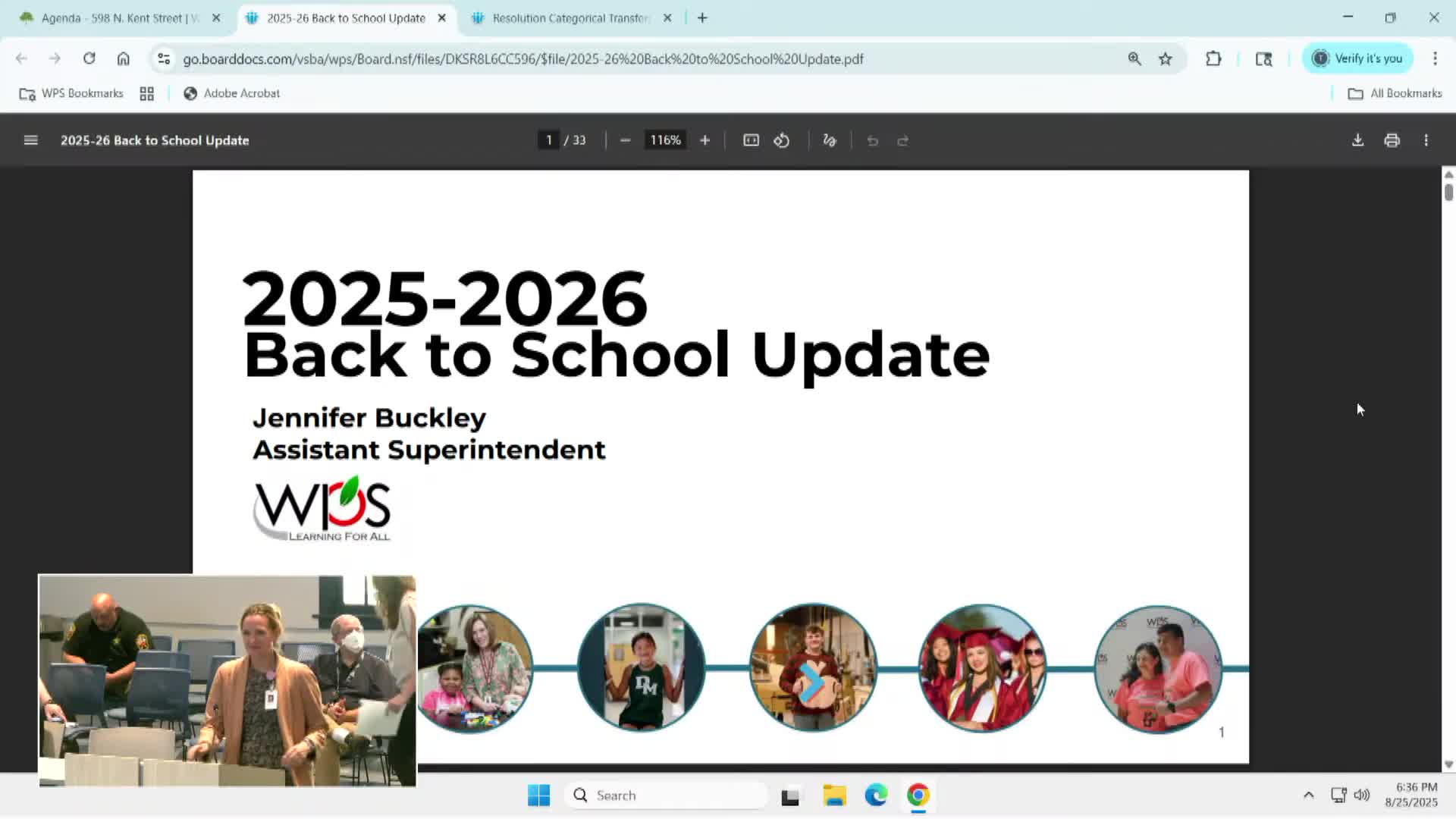Click the Undo icon in PDF toolbar

coord(873,140)
